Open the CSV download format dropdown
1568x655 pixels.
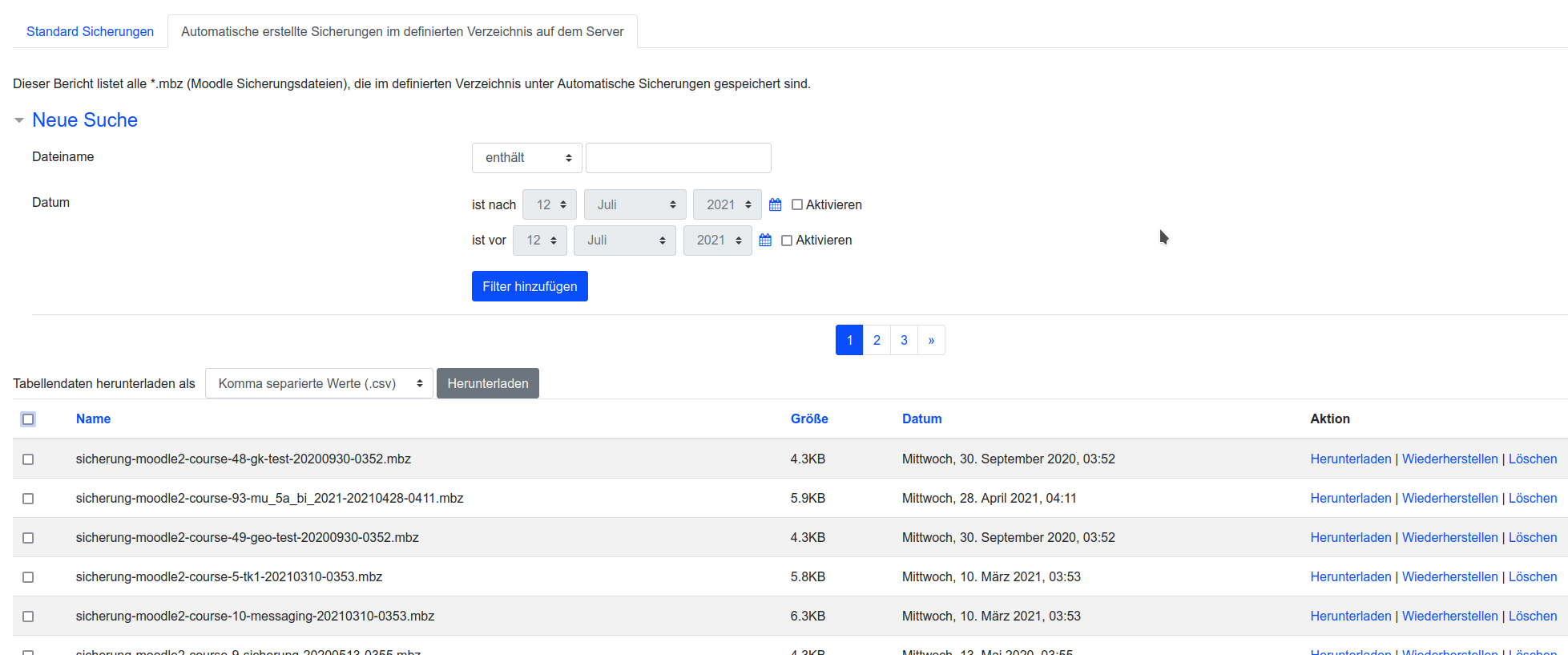[x=319, y=384]
